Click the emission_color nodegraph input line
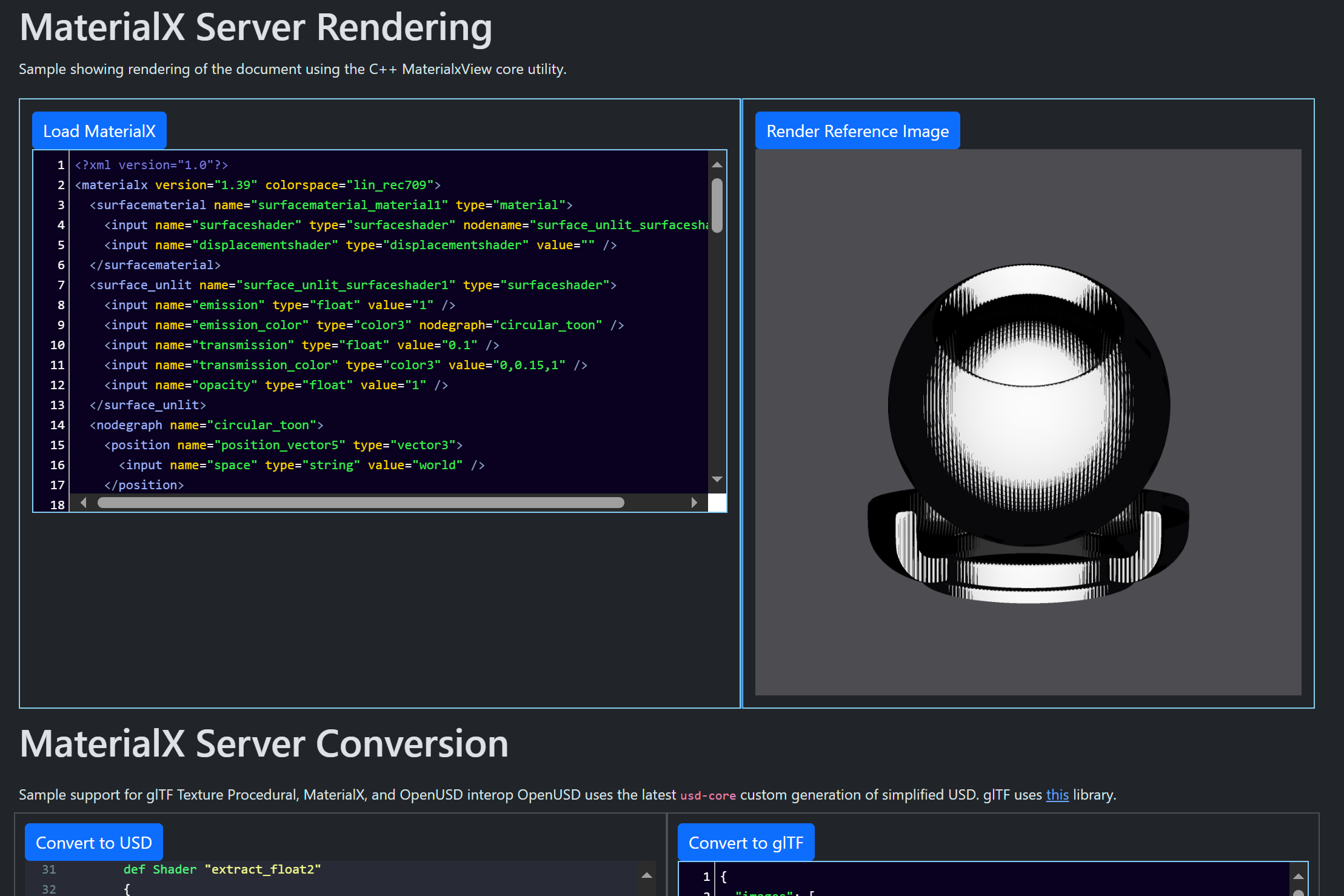1344x896 pixels. pos(364,325)
